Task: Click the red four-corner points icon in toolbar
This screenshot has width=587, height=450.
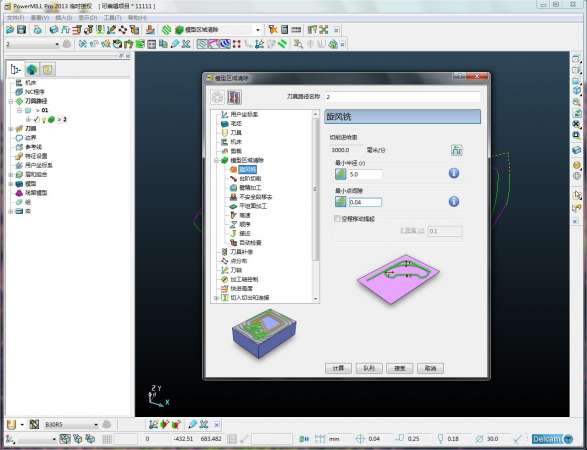Action: coord(236,44)
